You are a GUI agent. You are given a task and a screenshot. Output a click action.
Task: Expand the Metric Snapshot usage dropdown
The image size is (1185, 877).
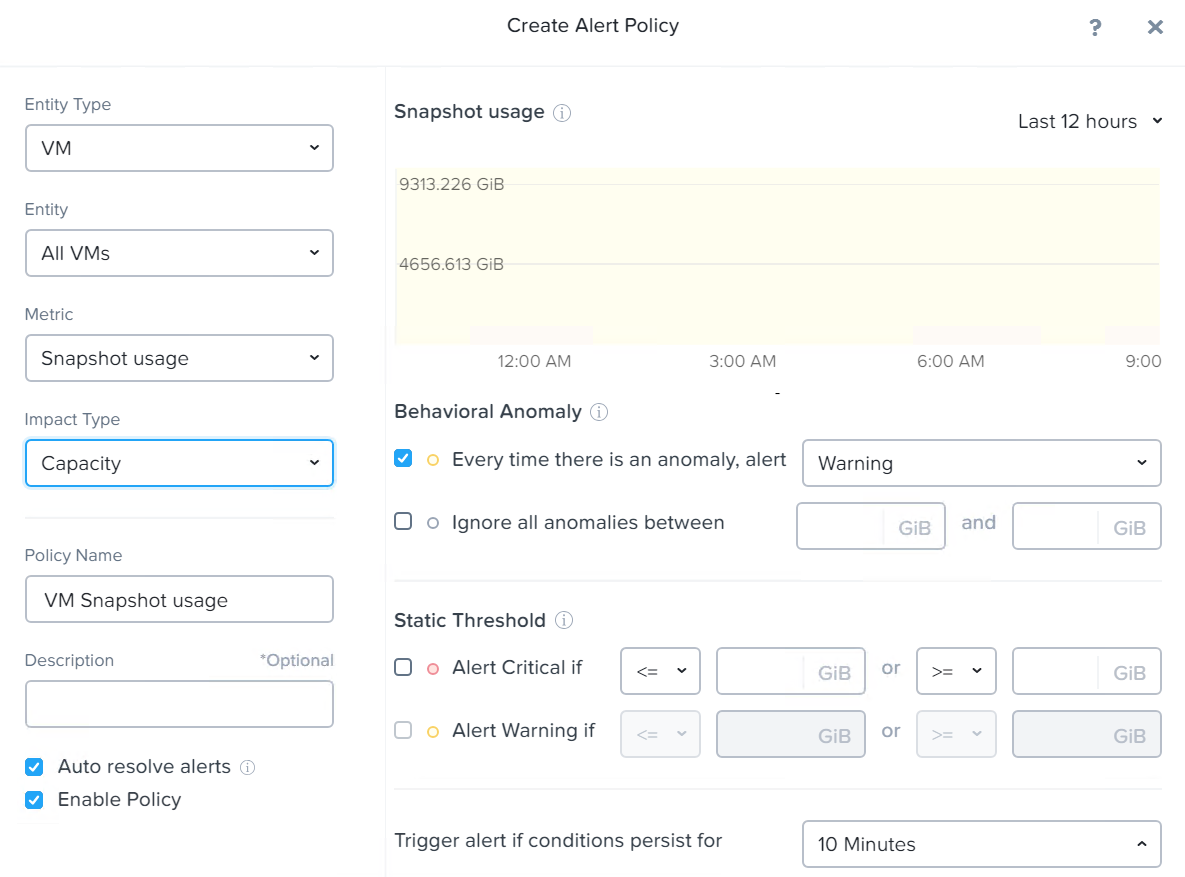pyautogui.click(x=179, y=358)
